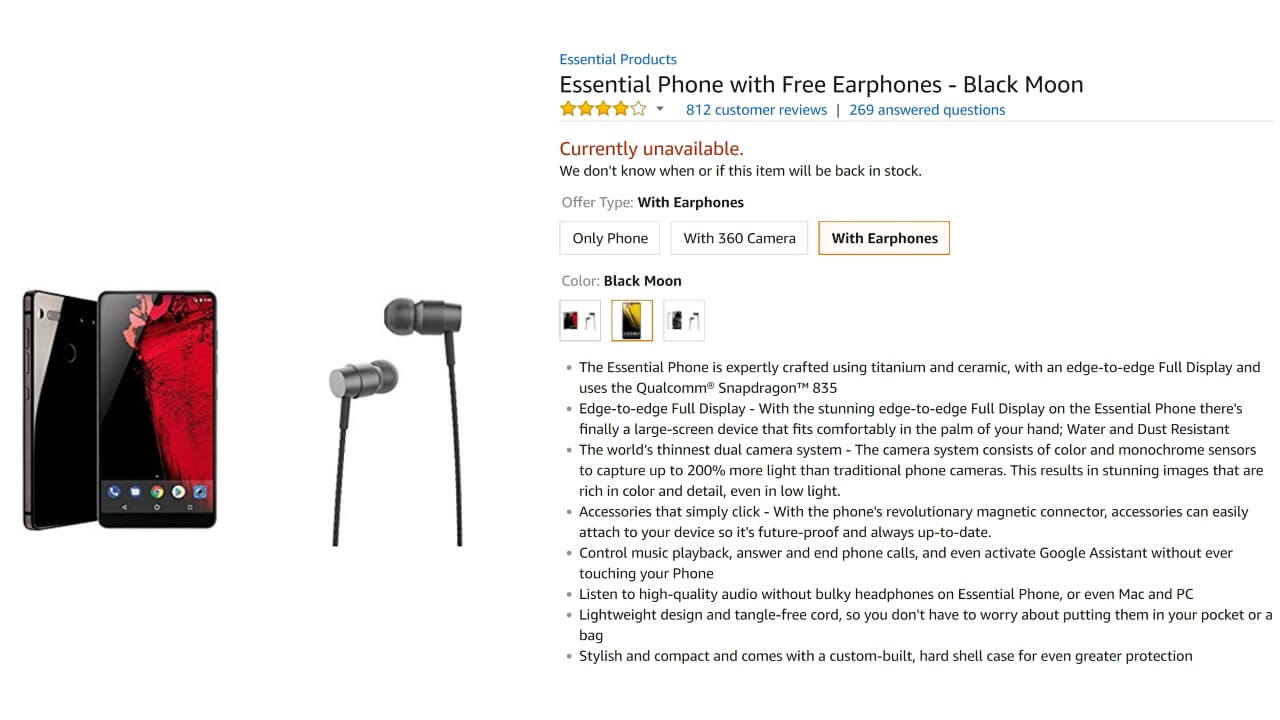Pick the white phone with earphones swatch

click(684, 321)
